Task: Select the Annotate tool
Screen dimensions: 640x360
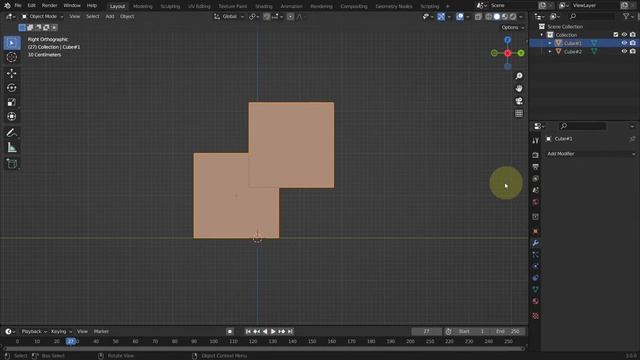Action: (12, 133)
